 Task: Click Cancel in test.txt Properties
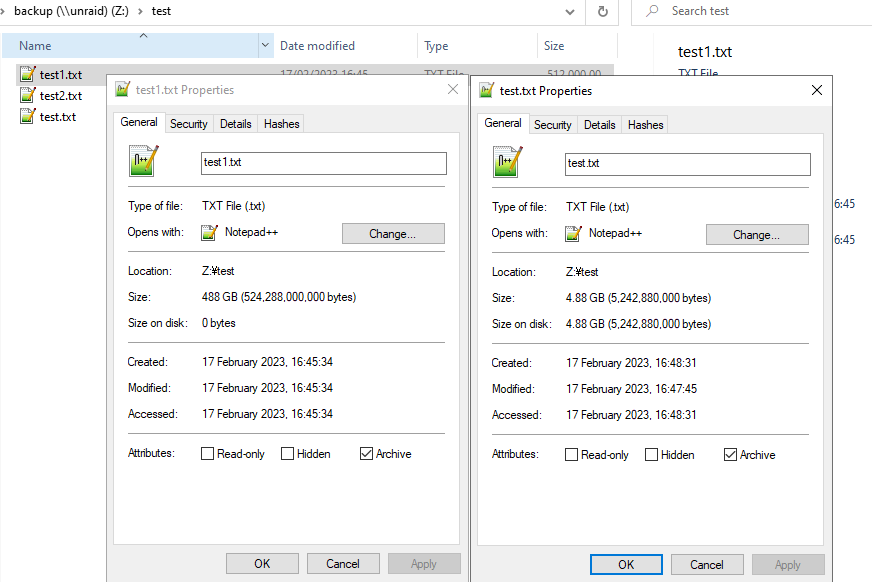(x=707, y=565)
